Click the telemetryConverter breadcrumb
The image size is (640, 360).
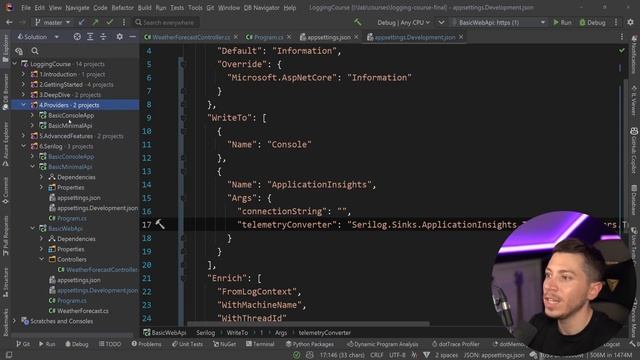324,333
